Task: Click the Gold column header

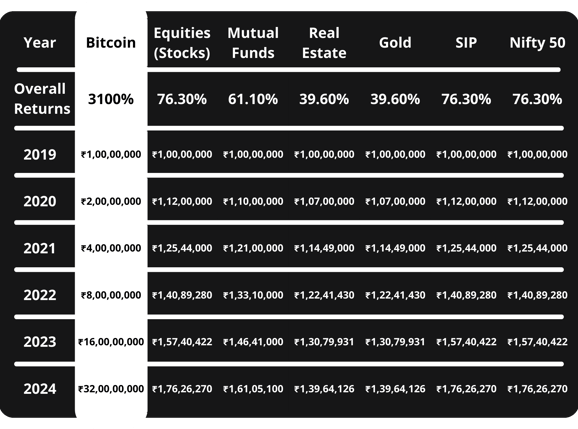Action: click(x=395, y=43)
